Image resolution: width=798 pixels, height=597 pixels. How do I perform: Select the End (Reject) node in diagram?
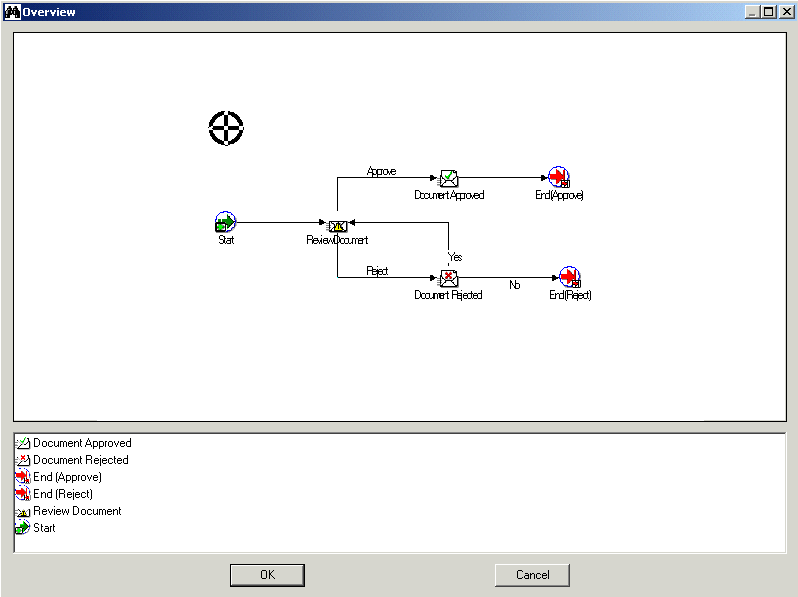[x=570, y=277]
